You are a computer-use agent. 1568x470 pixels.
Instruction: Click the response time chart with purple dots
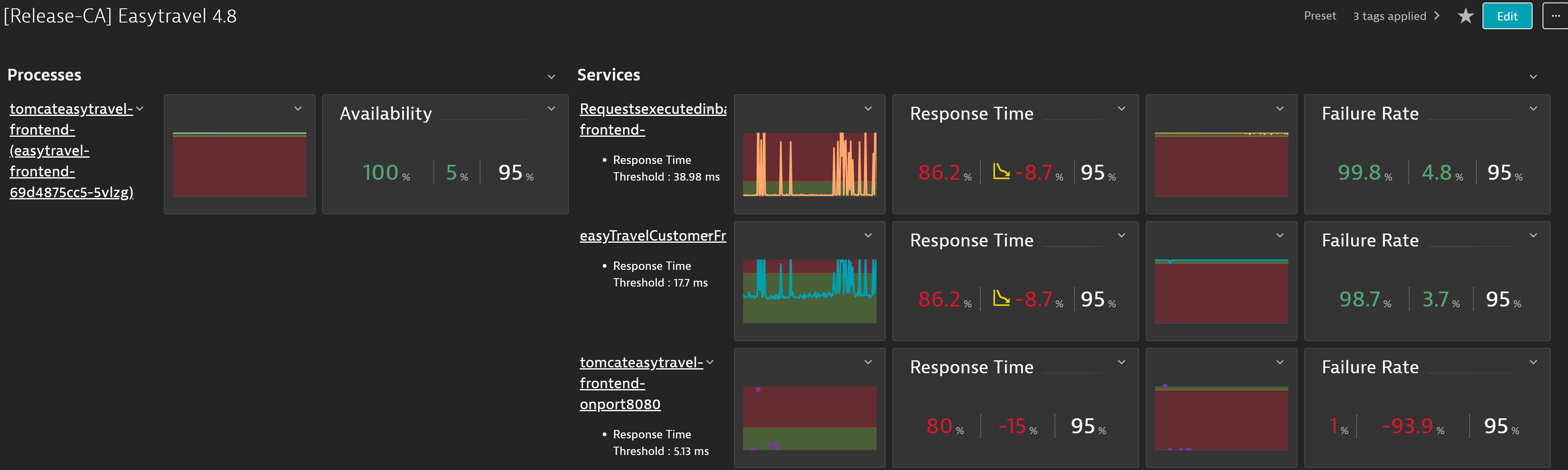(x=809, y=418)
